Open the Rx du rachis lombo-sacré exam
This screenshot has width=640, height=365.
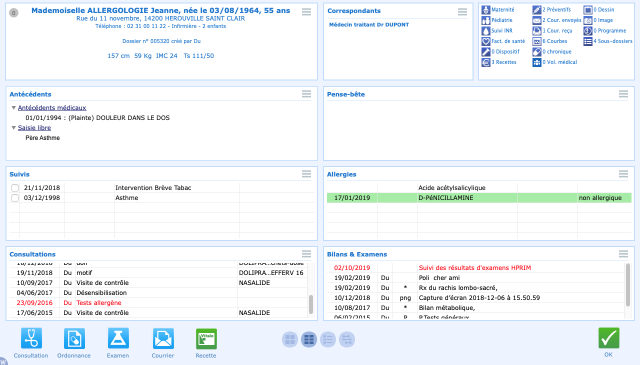tap(476, 288)
